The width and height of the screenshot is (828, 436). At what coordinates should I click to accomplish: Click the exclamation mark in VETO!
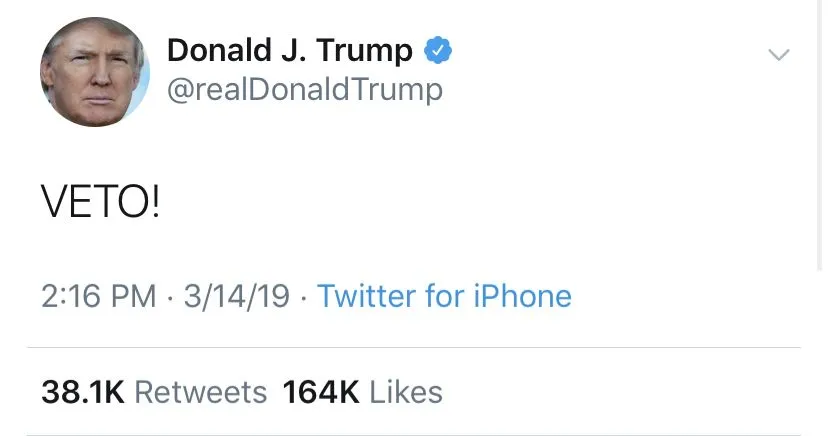coord(152,205)
